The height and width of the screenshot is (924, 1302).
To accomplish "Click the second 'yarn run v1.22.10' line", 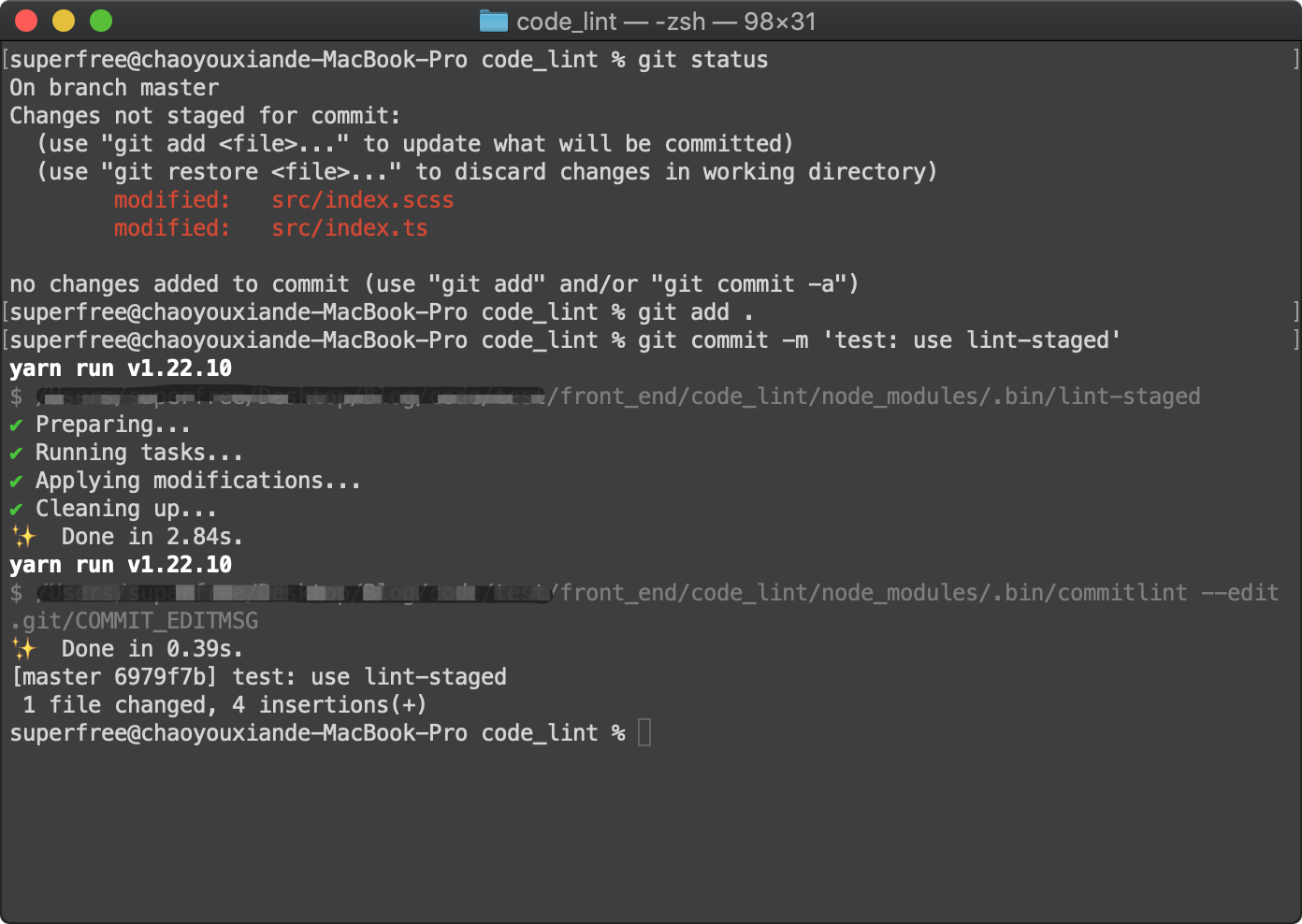I will click(x=121, y=565).
